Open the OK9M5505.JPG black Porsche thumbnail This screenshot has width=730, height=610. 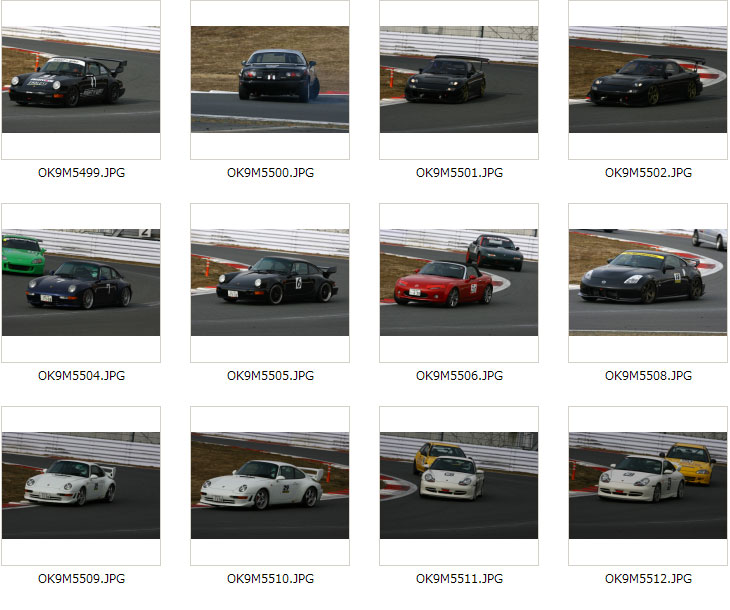pyautogui.click(x=270, y=283)
